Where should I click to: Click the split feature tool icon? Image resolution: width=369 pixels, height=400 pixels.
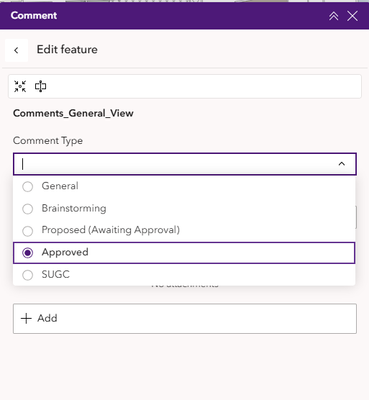40,86
